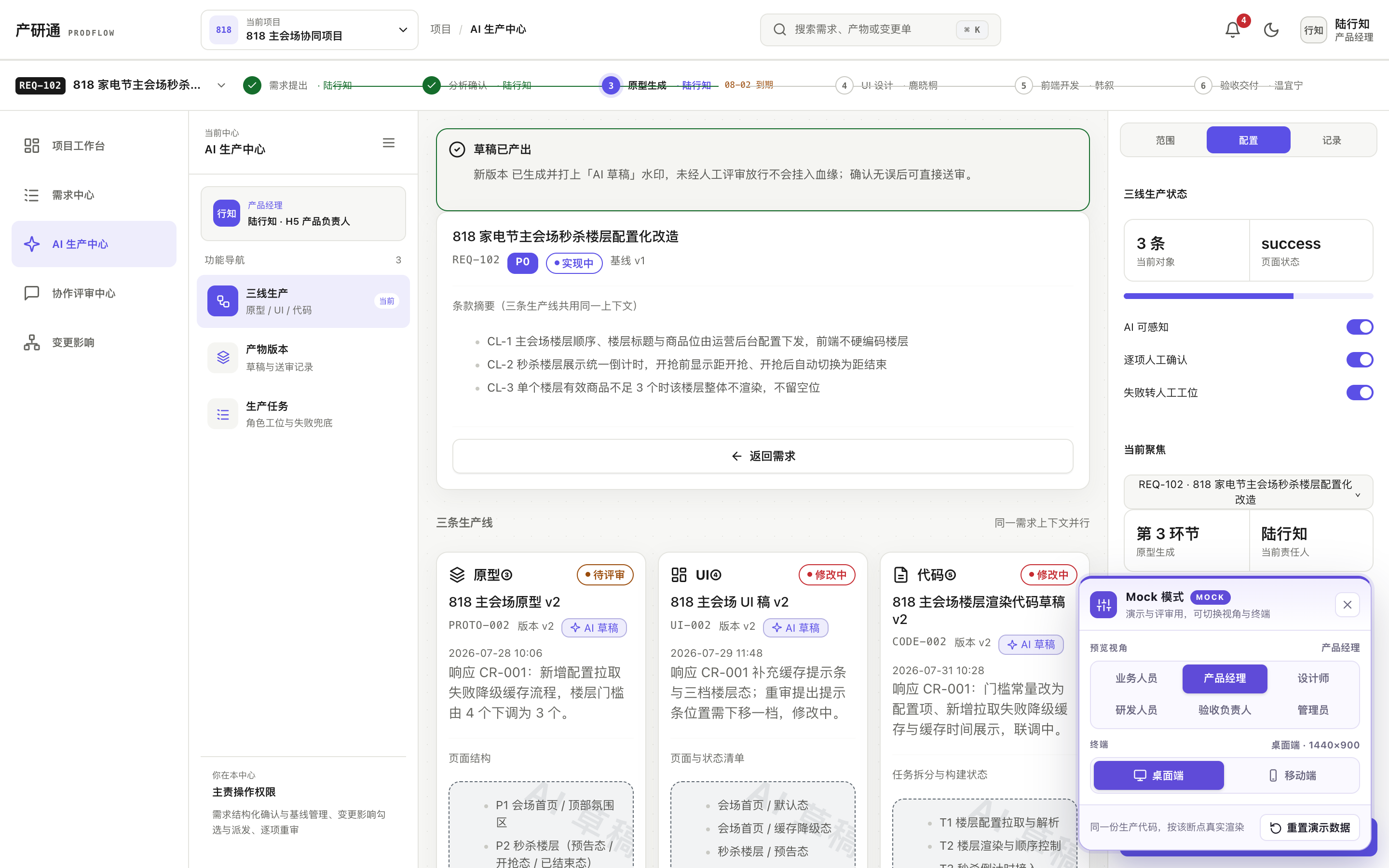Click the 待评审 status on 原型 card

[x=604, y=575]
